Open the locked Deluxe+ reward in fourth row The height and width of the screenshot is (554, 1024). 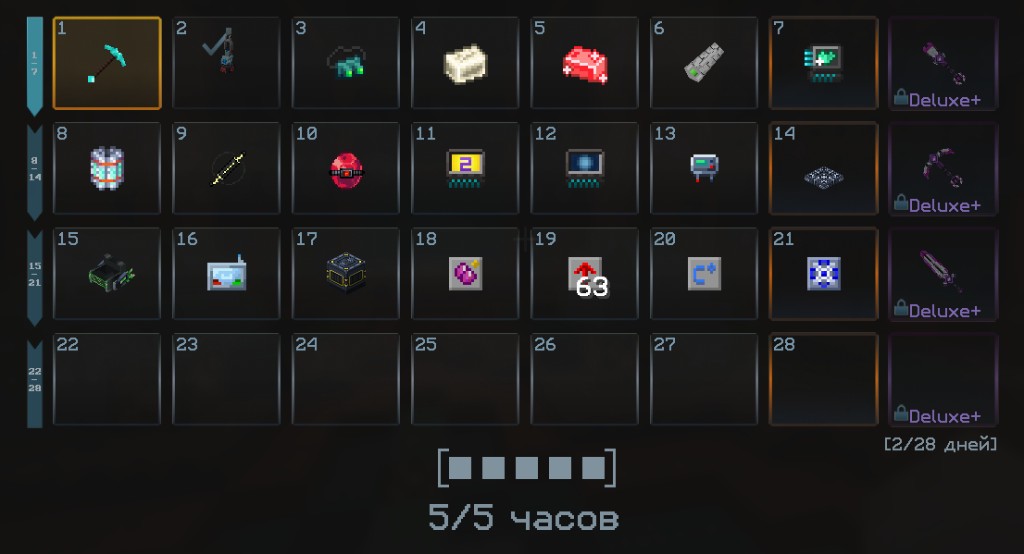[943, 379]
